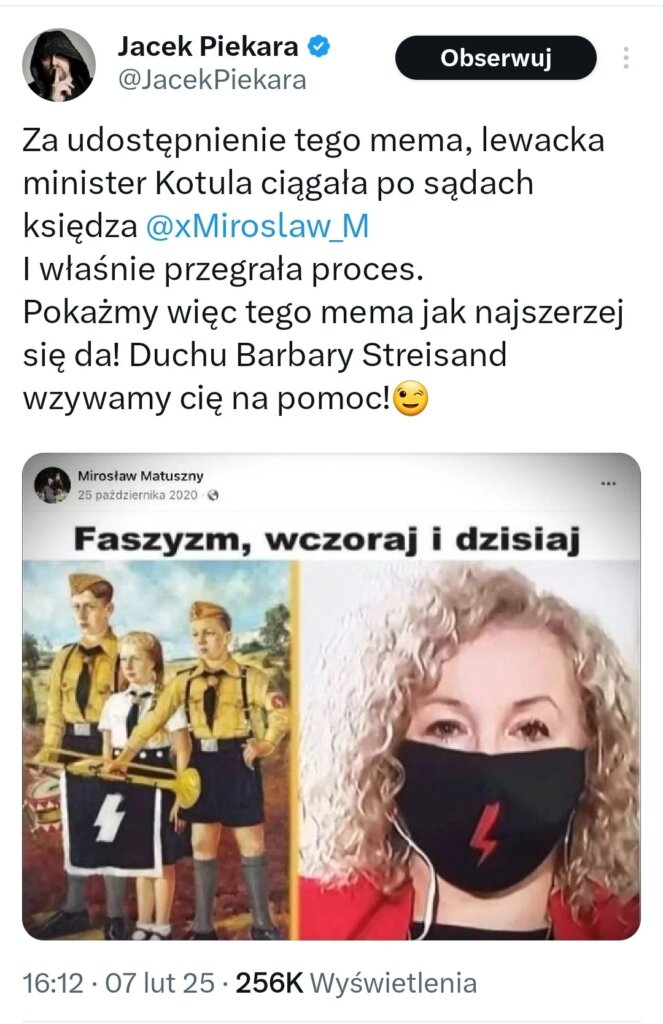Open the tweet's three-dot more options menu
Viewport: 663px width, 1024px height.
pyautogui.click(x=626, y=58)
